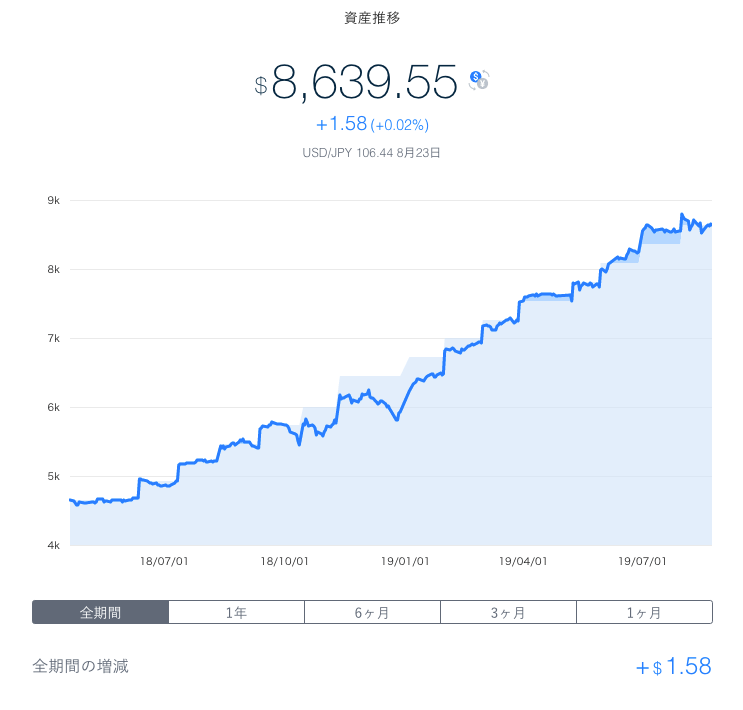Click the USD/JPY 106.44 exchange rate text
The height and width of the screenshot is (710, 743).
371,153
